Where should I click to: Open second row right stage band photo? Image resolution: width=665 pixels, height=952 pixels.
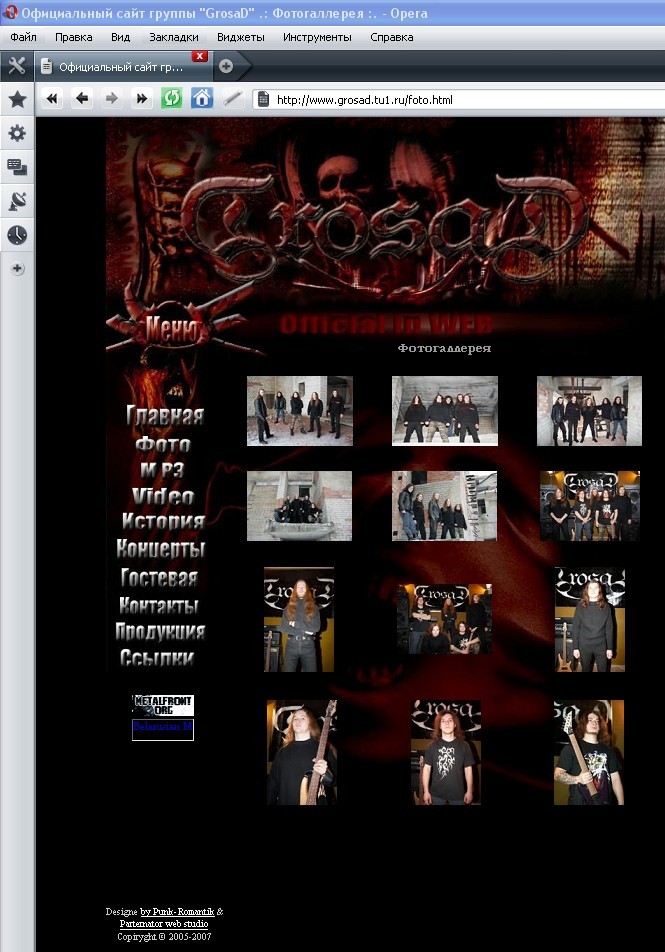[590, 506]
